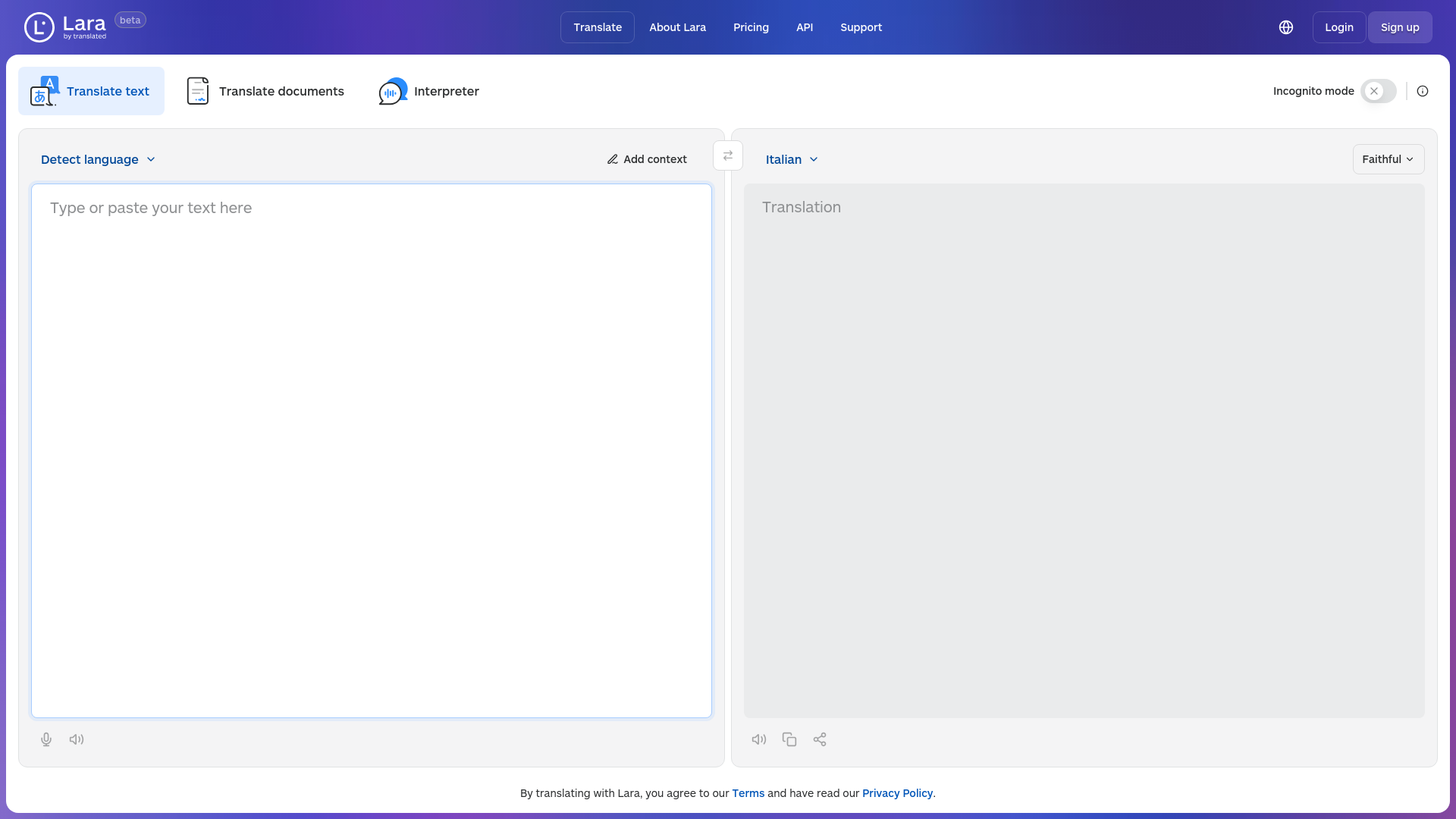Click the speaker icon to hear source text
The height and width of the screenshot is (819, 1456).
(77, 739)
